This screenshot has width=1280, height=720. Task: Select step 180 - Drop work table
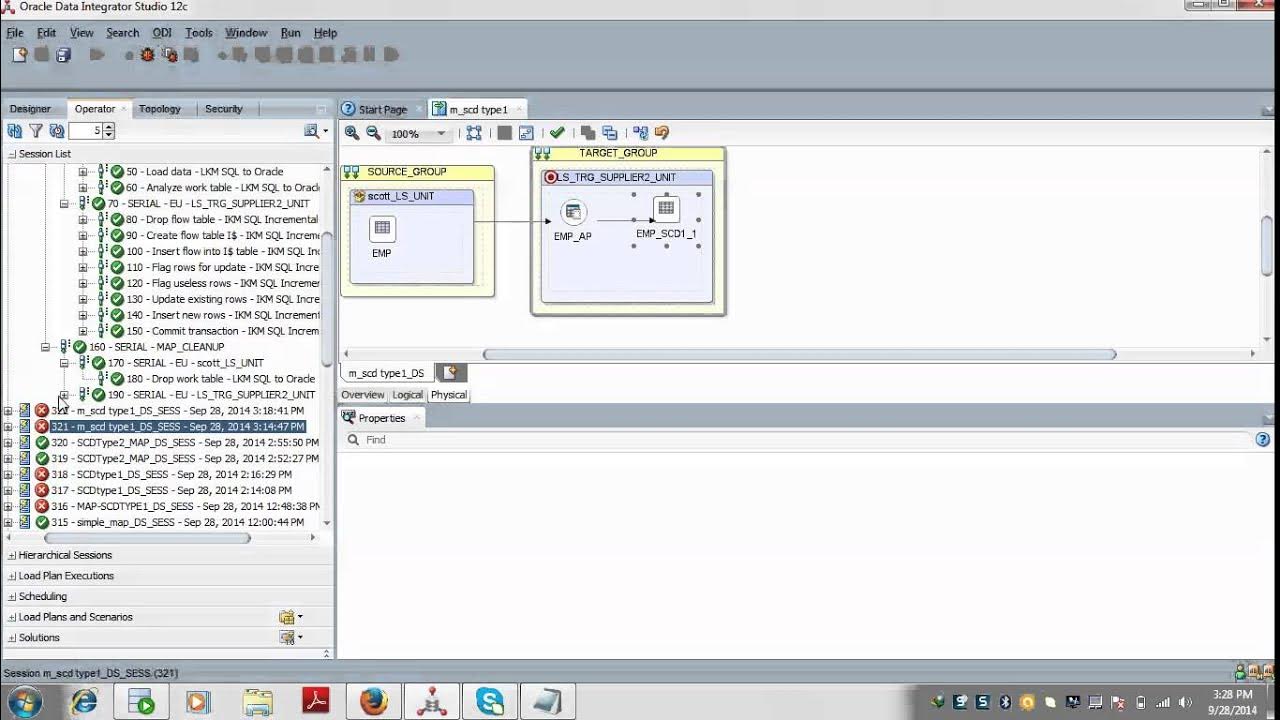coord(220,379)
